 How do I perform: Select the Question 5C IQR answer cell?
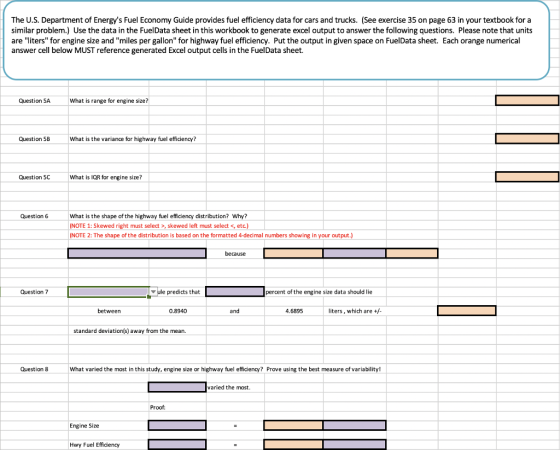[527, 177]
